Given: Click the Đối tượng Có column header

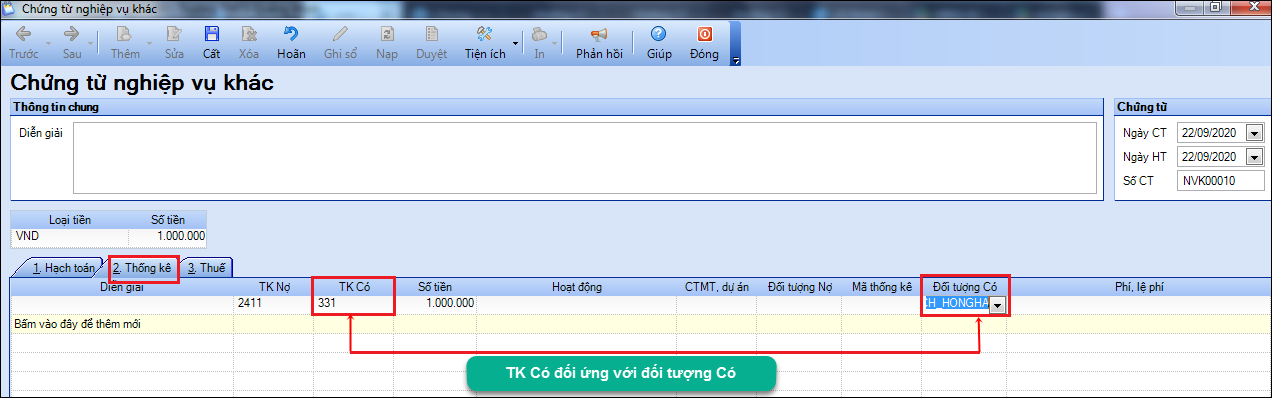Looking at the screenshot, I should 964,287.
